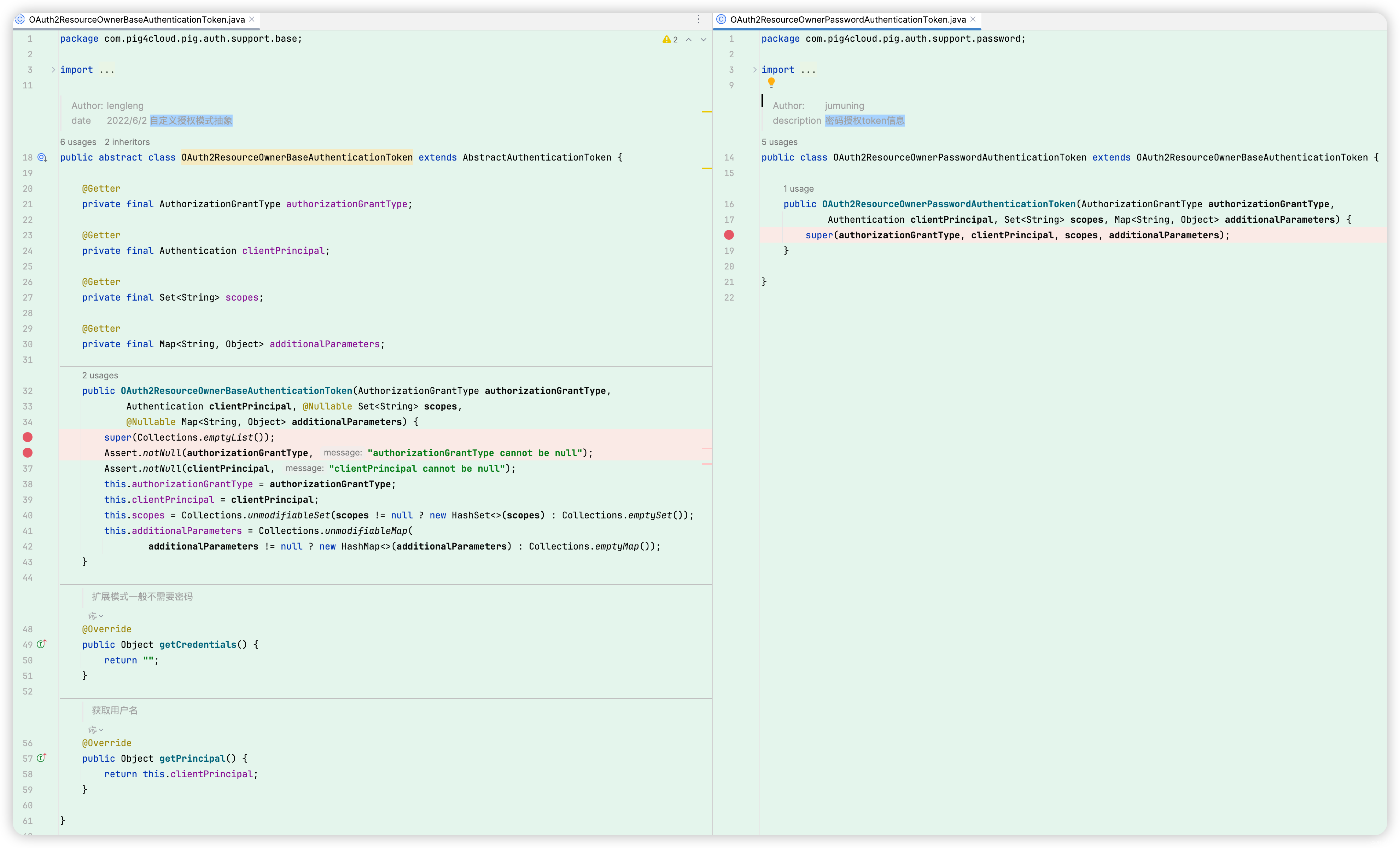Open the left editor tab options menu
1400x848 pixels.
click(698, 19)
